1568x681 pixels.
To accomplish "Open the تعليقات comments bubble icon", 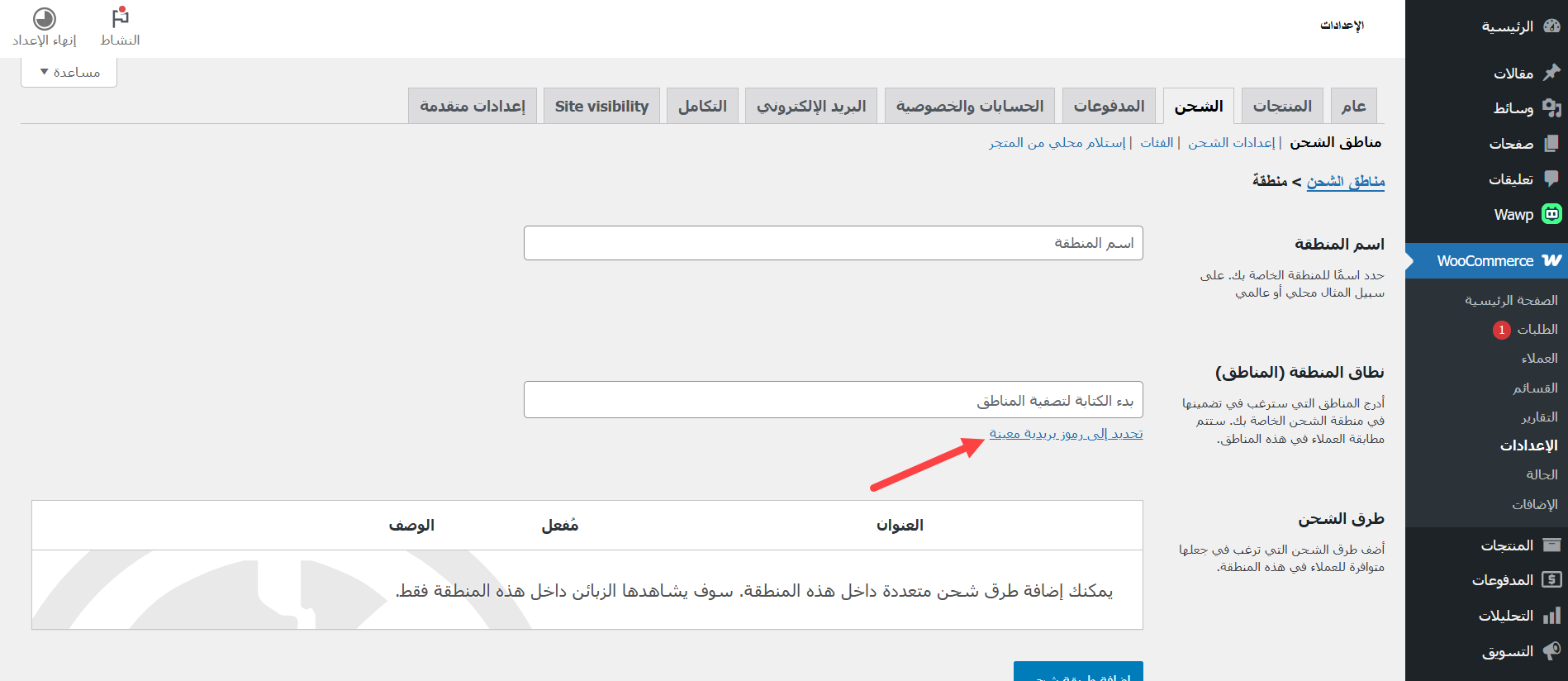I will (x=1551, y=179).
